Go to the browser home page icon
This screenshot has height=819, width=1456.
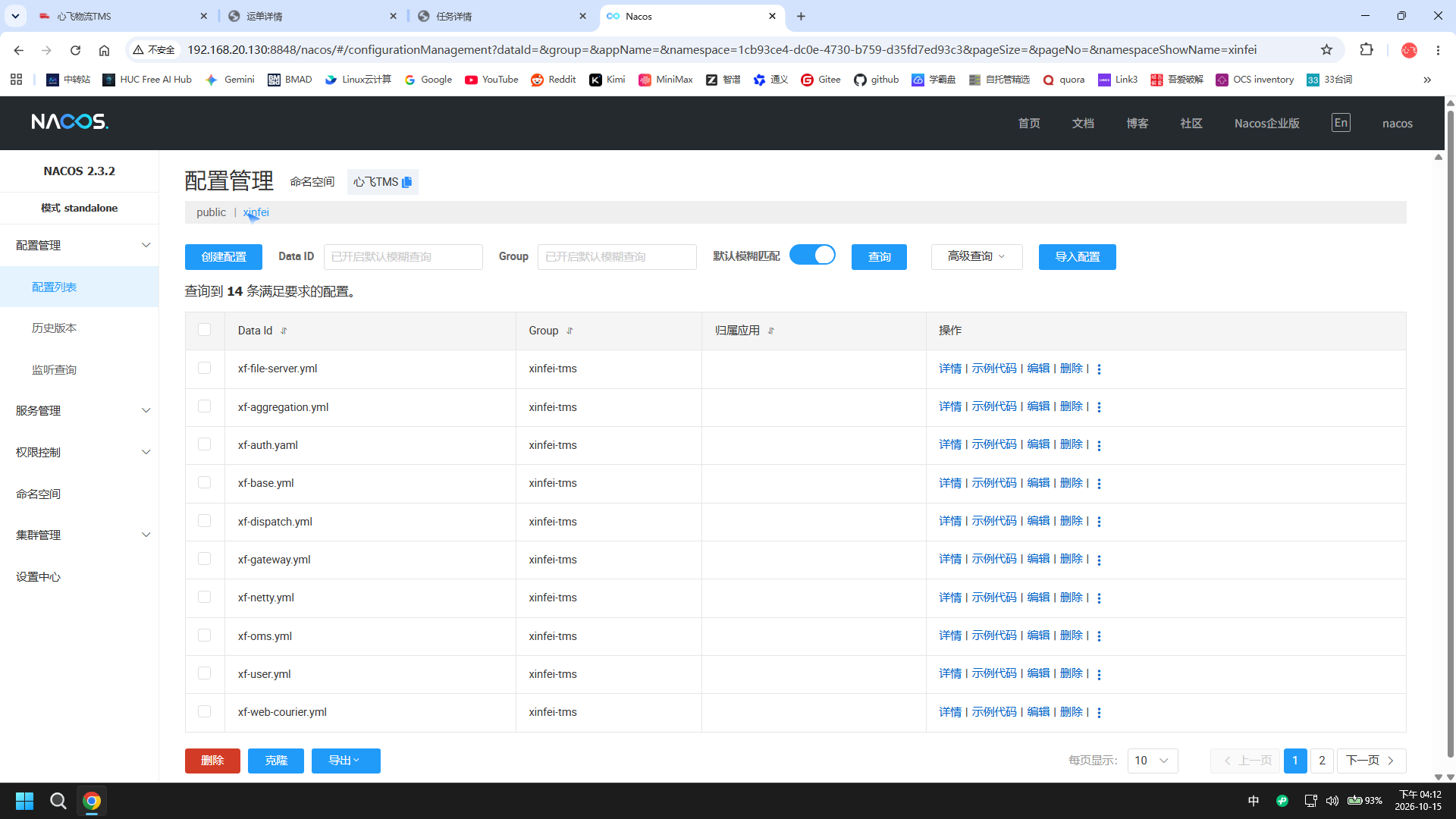(104, 50)
